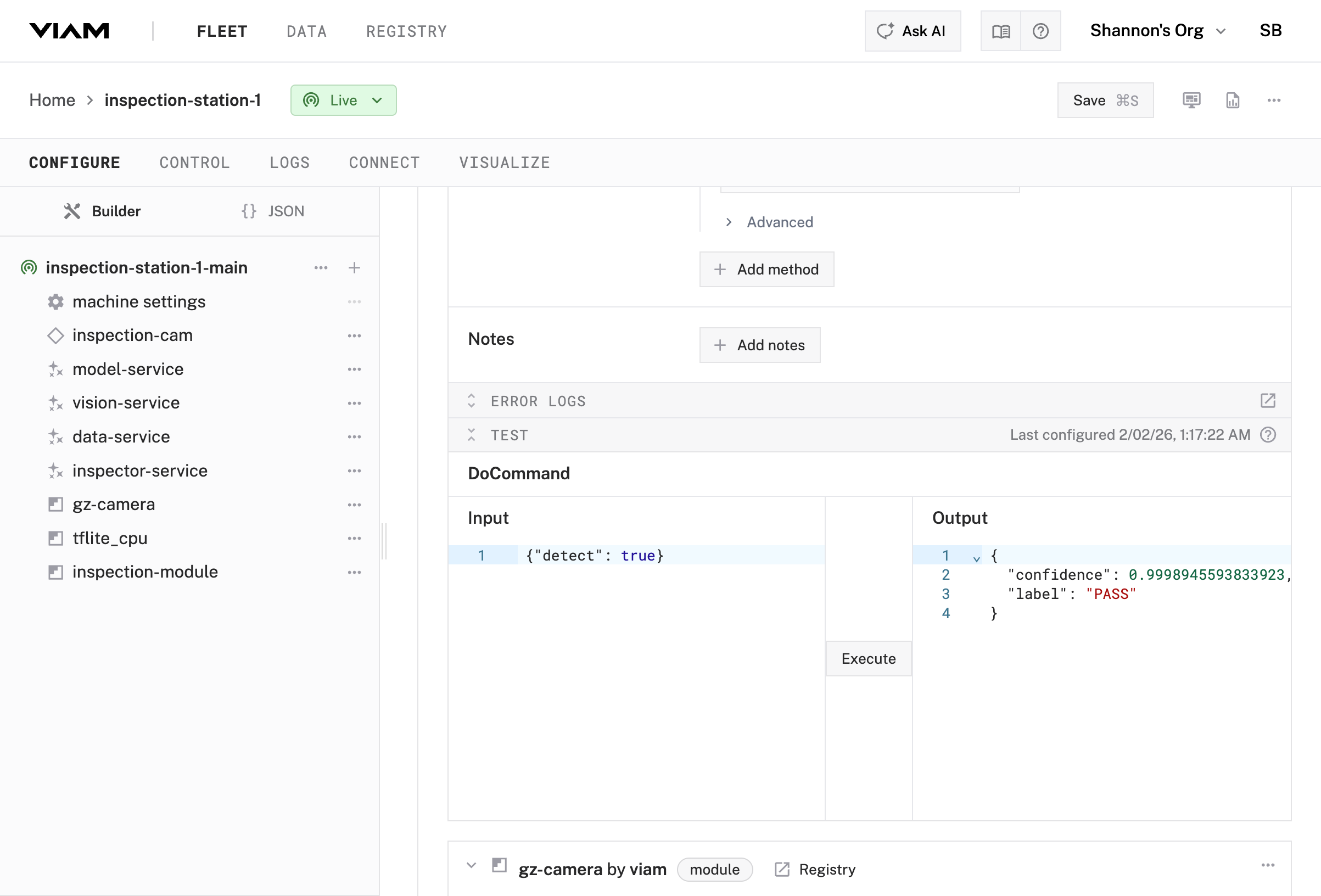The image size is (1321, 896).
Task: Click the file chart icon near Save
Action: [1232, 100]
